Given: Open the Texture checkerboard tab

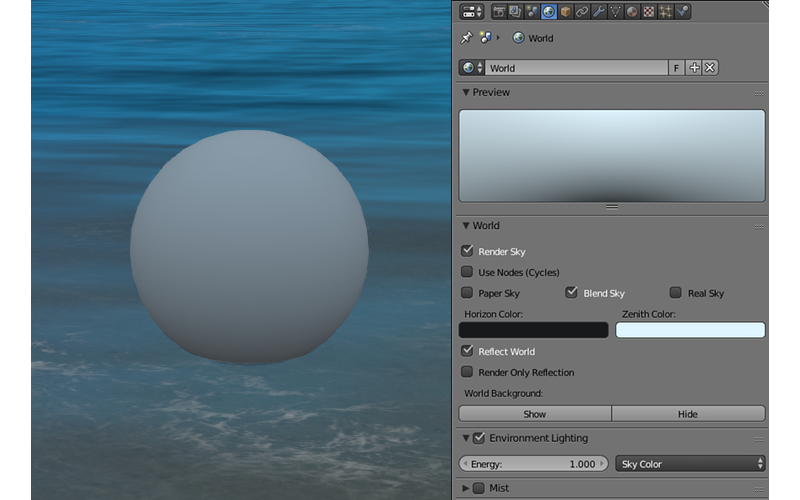Looking at the screenshot, I should 648,12.
